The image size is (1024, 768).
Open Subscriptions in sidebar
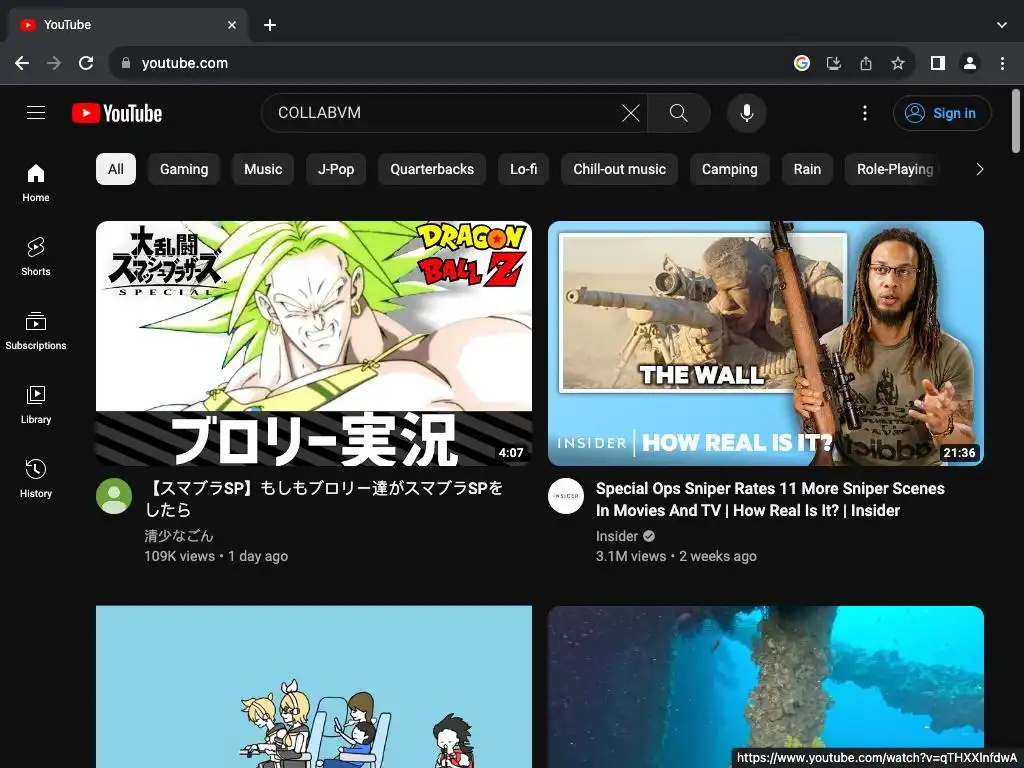pos(36,330)
